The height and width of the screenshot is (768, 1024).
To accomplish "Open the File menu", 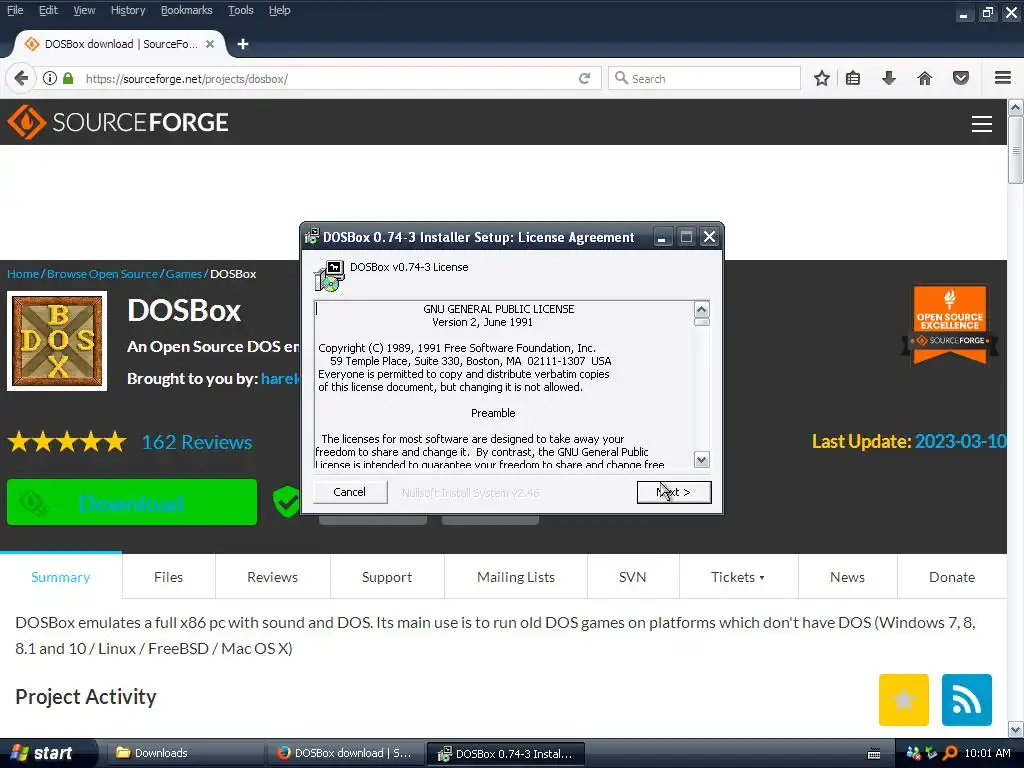I will (15, 10).
